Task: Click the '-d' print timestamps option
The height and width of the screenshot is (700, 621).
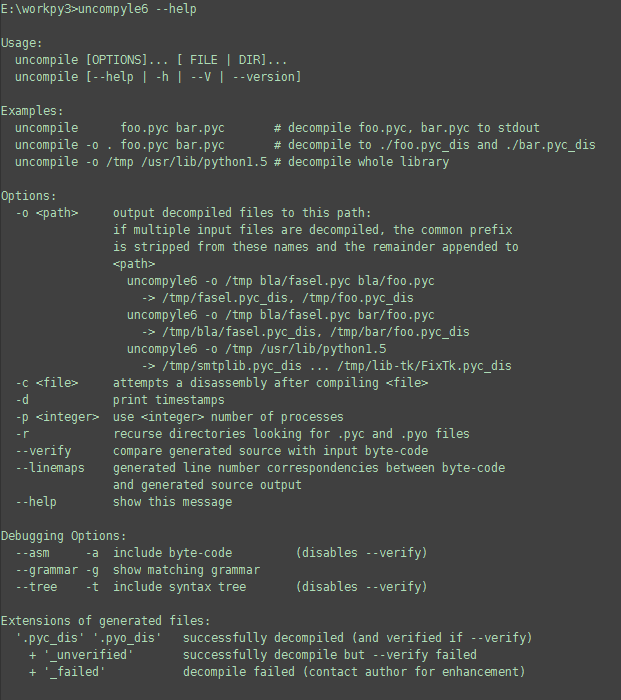Action: point(22,400)
